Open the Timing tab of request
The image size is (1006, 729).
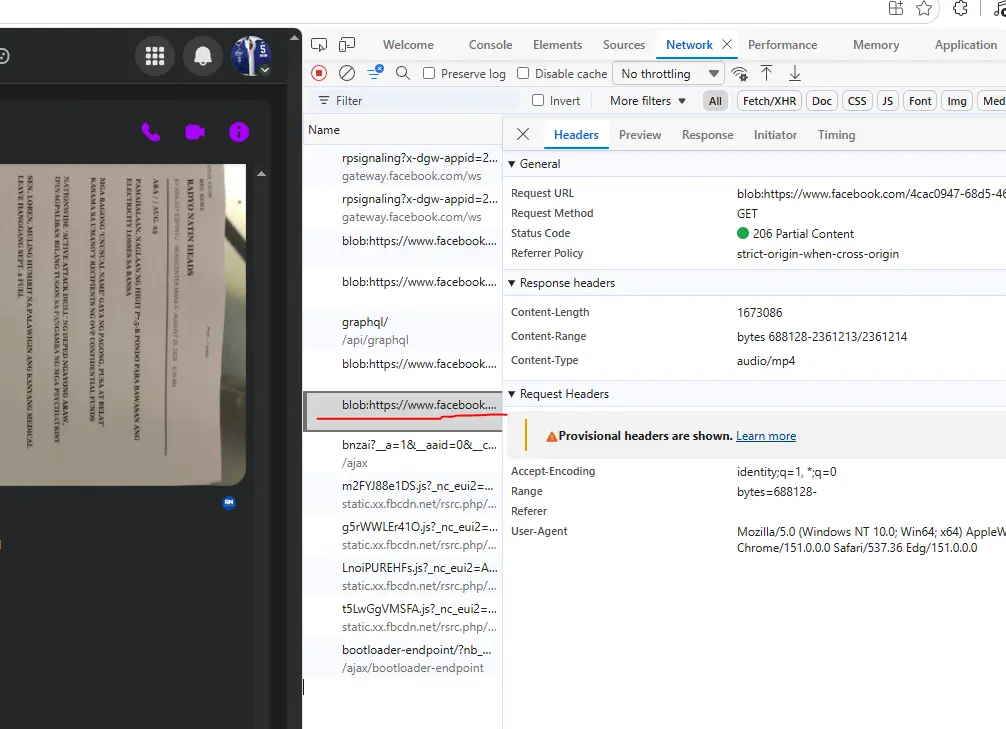coord(836,135)
